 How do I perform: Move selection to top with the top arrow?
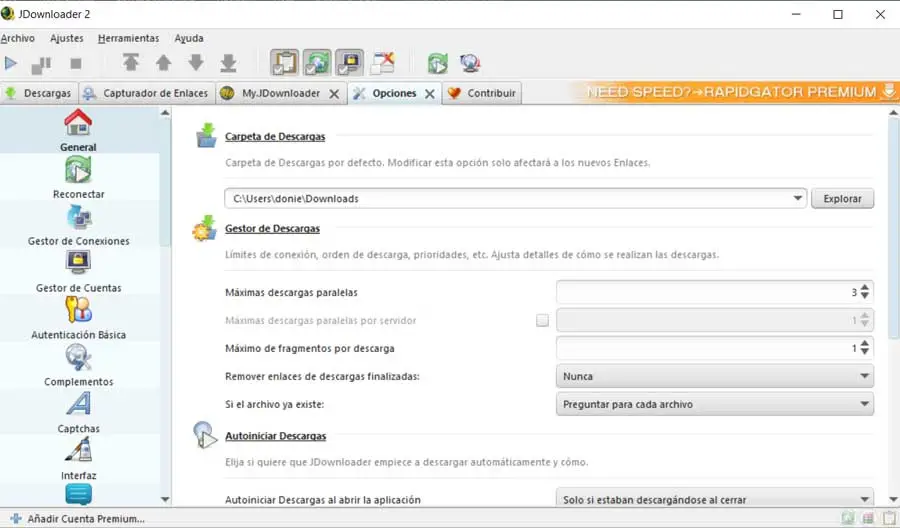[131, 63]
